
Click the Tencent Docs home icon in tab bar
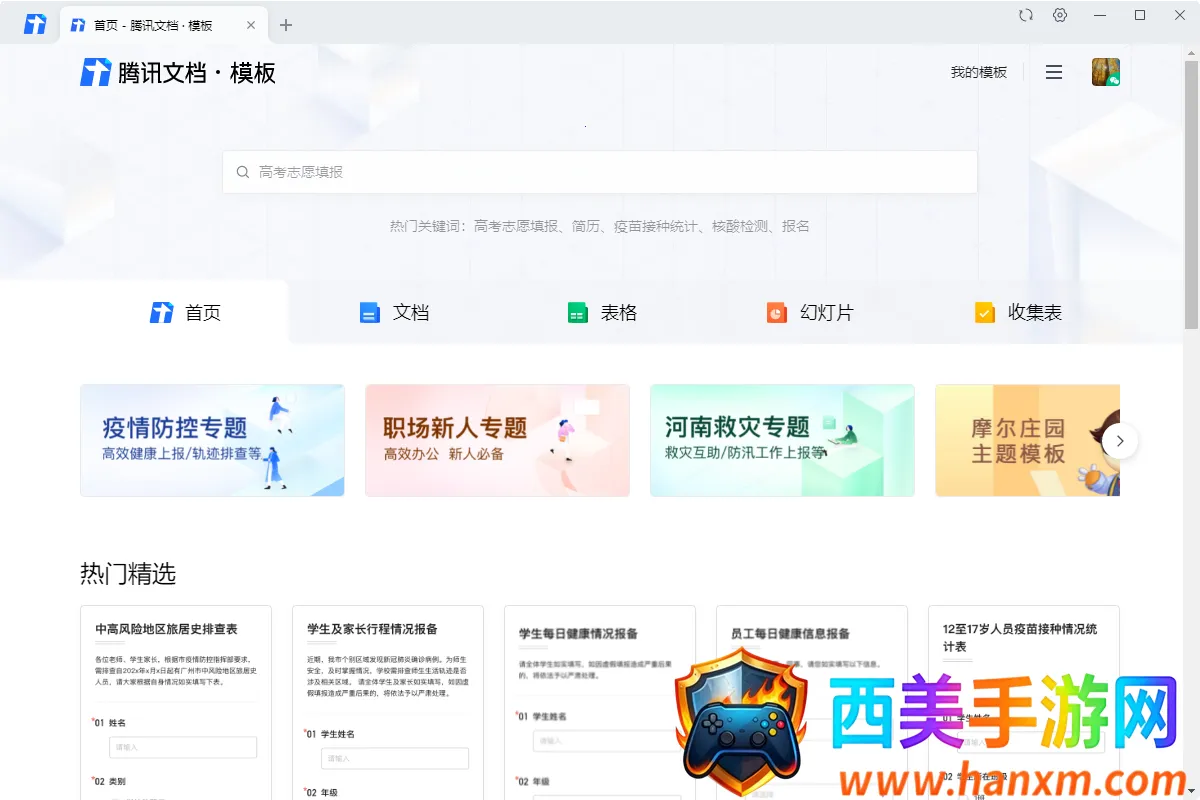coord(35,25)
